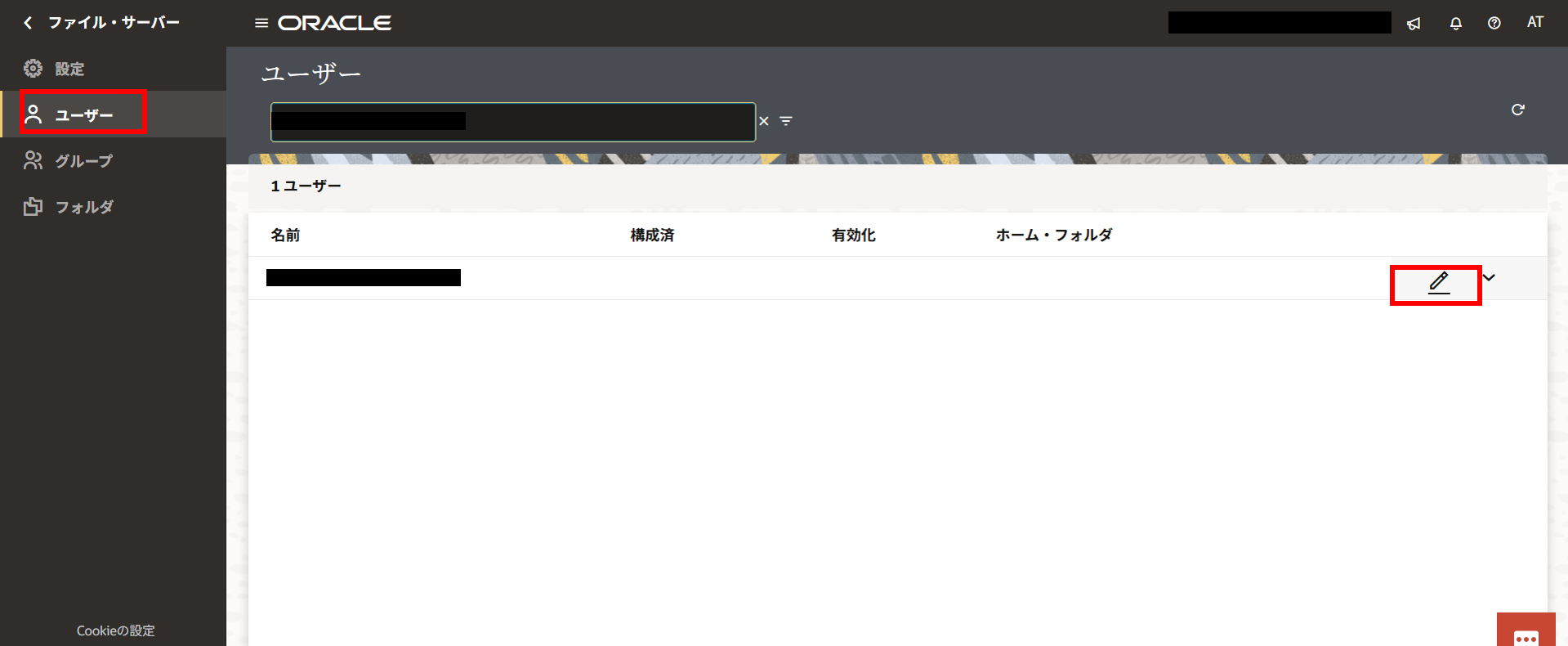Screen dimensions: 1568x646
Task: Edit the listed user with pencil icon
Action: (1439, 283)
